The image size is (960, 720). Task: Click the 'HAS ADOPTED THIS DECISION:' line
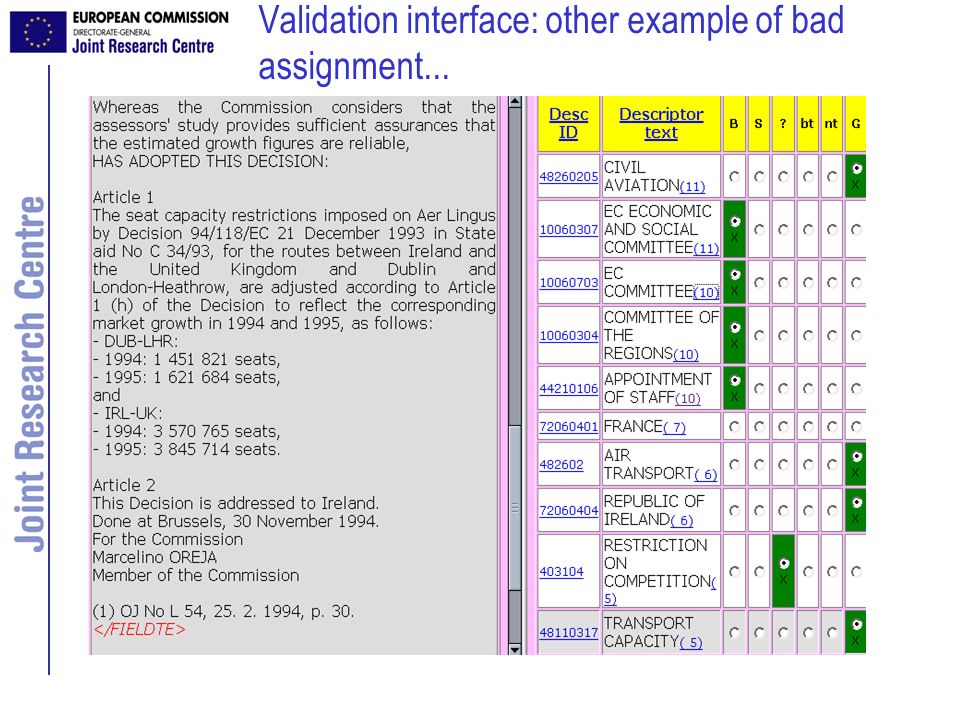pos(211,162)
